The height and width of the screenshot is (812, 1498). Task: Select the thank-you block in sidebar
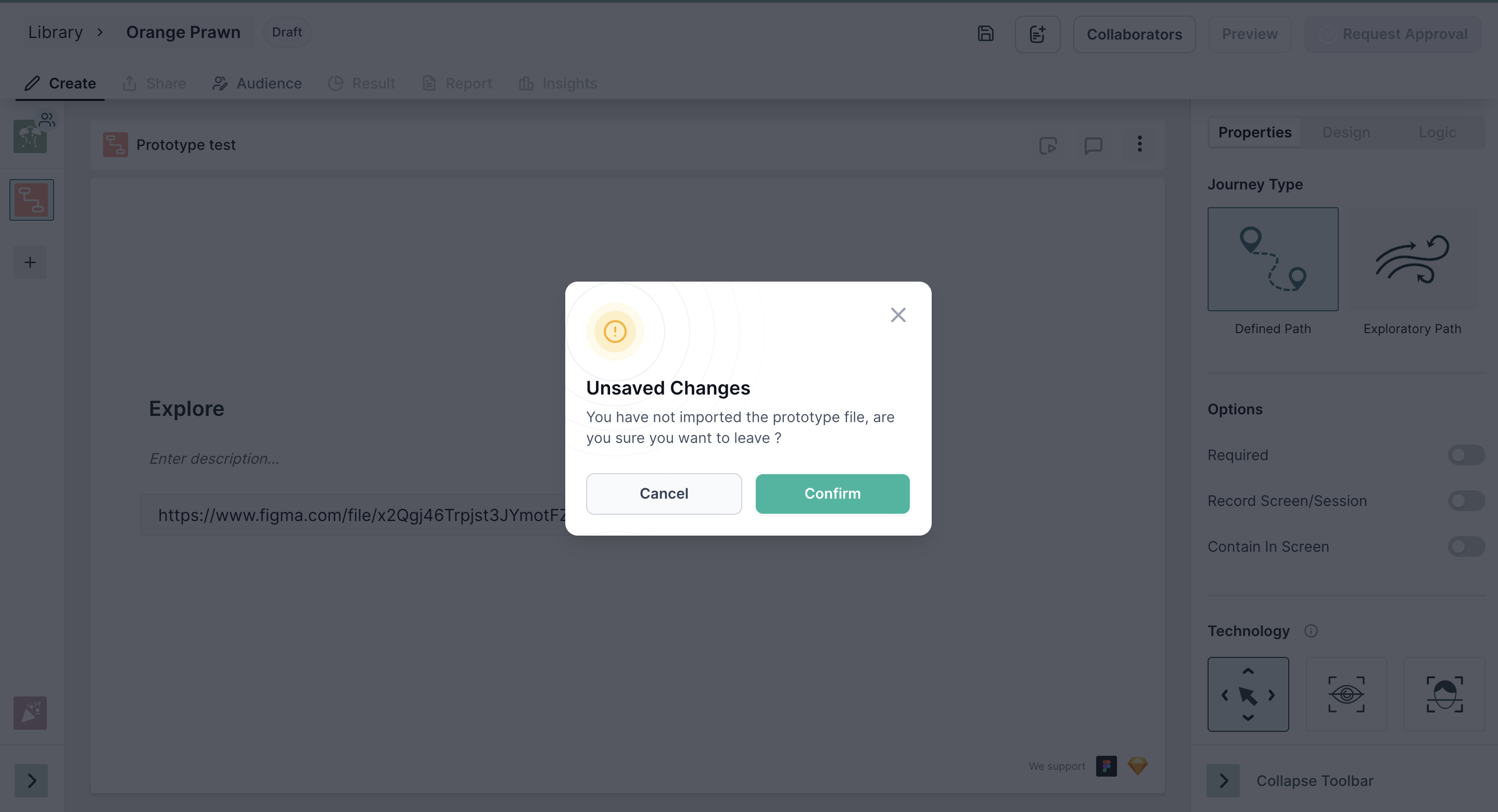(30, 713)
